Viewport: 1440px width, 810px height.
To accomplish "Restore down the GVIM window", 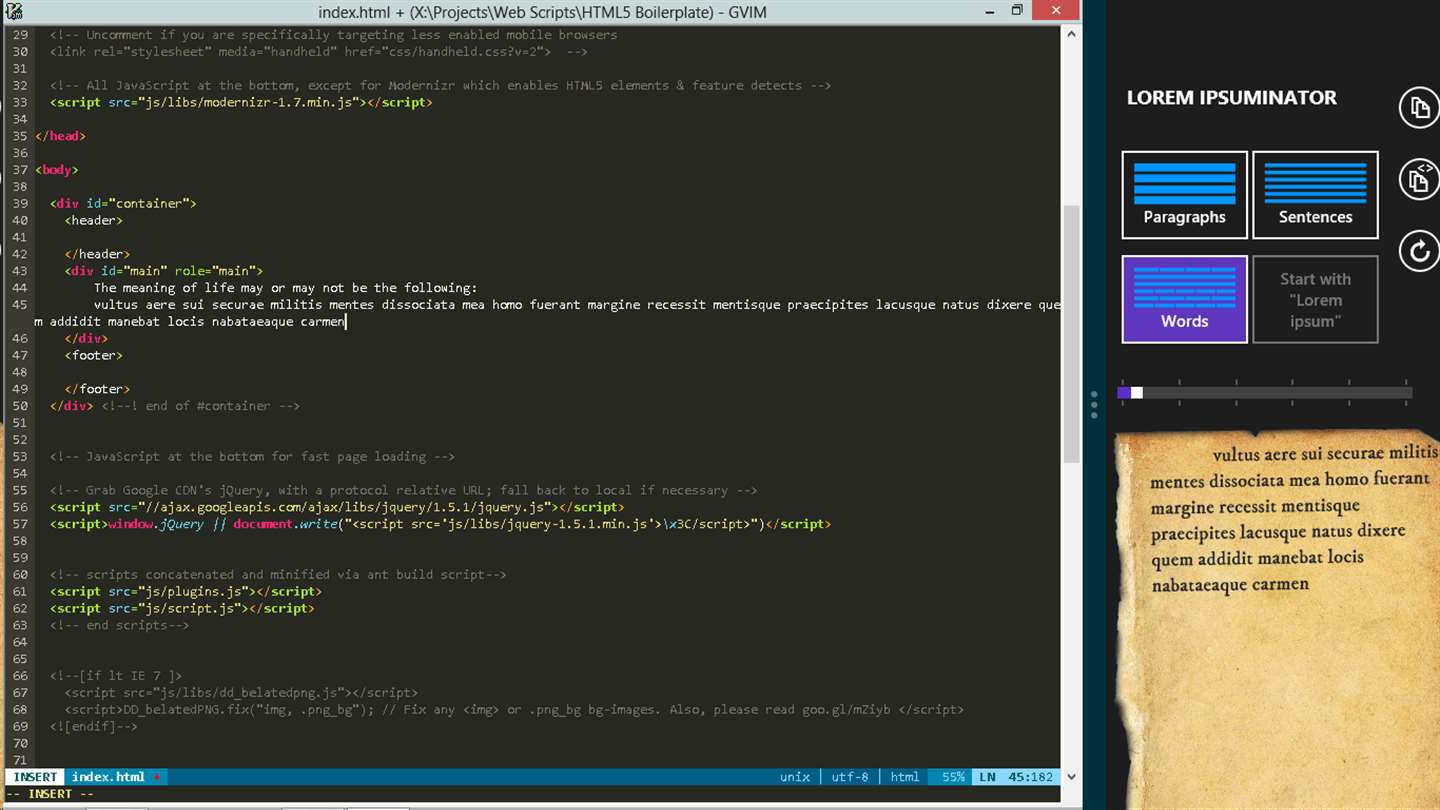I will (1017, 11).
